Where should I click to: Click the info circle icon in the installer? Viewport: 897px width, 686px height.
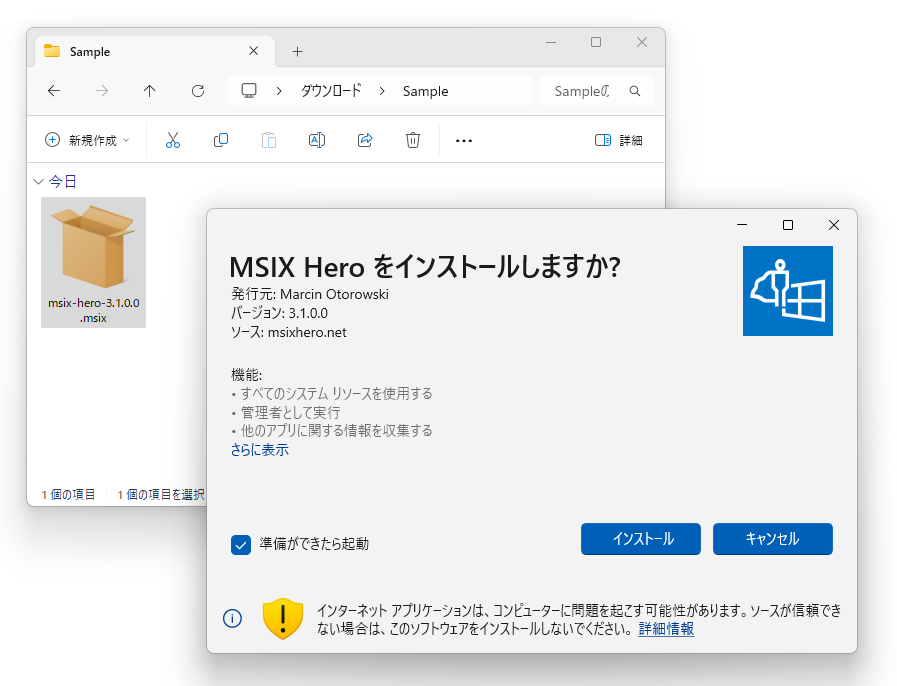point(233,618)
